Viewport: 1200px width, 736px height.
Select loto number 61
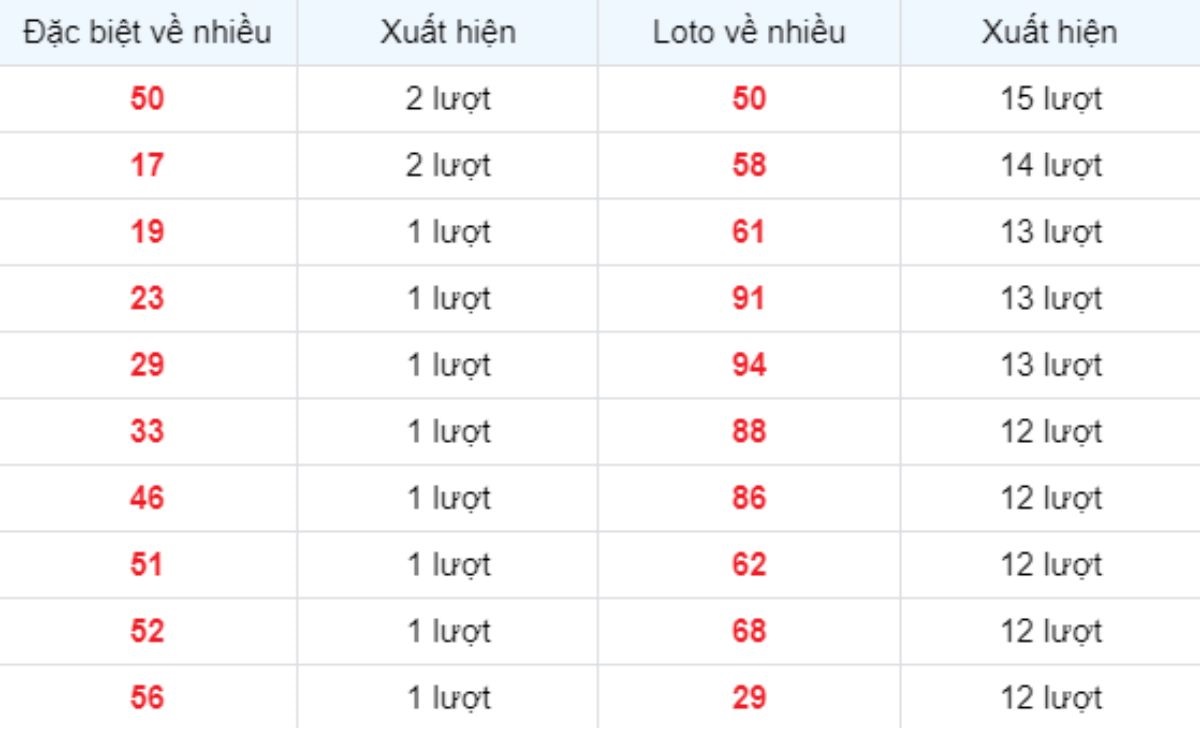[x=749, y=232]
